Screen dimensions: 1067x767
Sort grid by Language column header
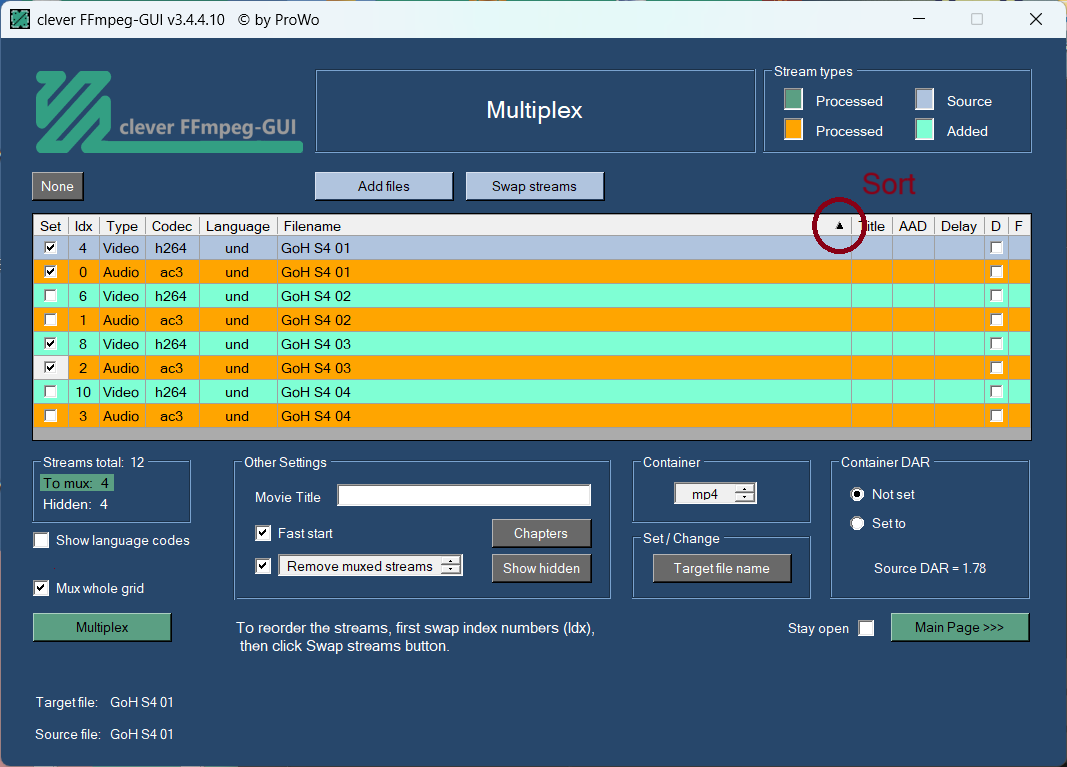tap(237, 226)
